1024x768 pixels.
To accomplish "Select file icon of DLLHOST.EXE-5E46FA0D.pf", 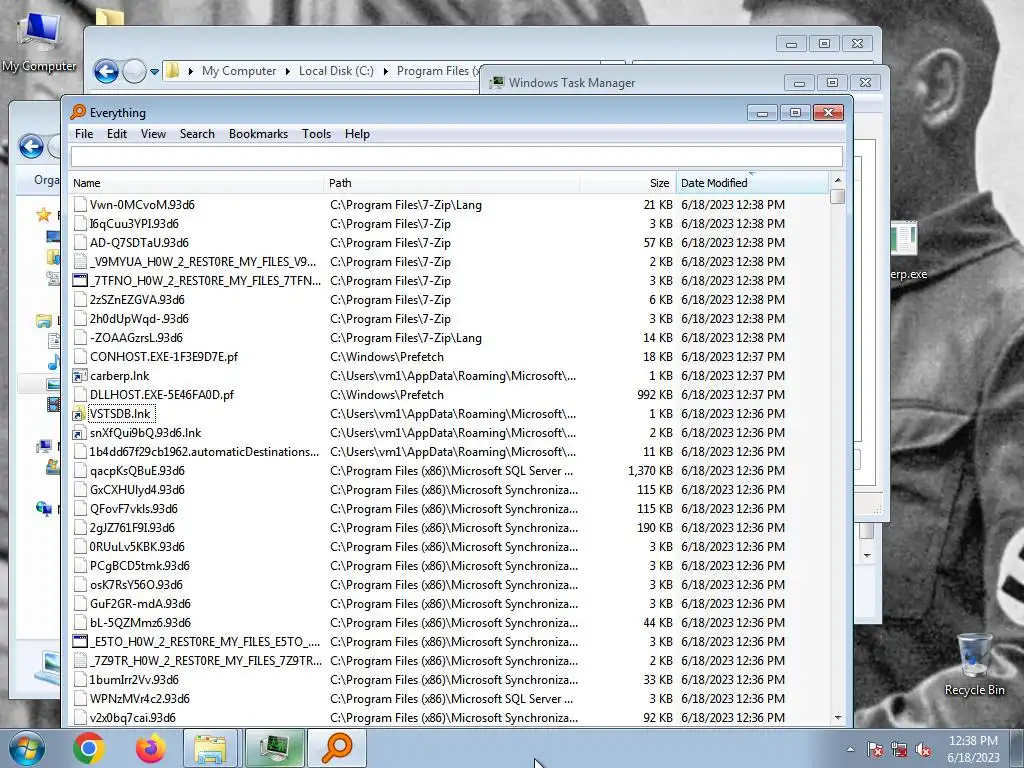I will tap(80, 394).
